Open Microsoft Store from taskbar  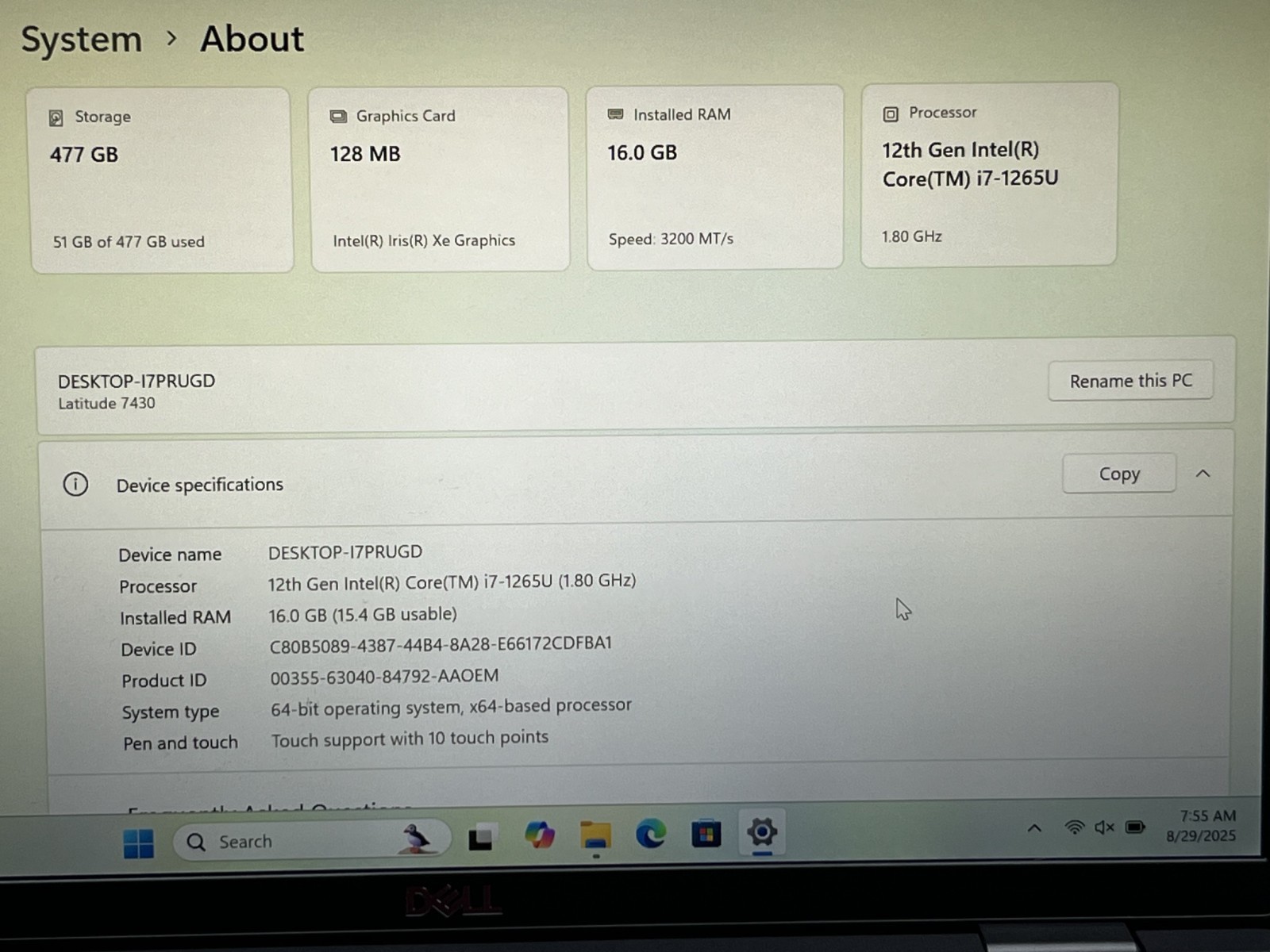pos(706,834)
